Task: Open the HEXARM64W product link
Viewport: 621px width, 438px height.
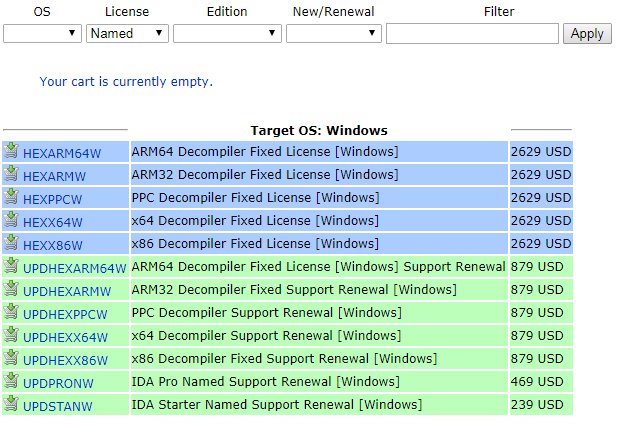Action: 62,153
